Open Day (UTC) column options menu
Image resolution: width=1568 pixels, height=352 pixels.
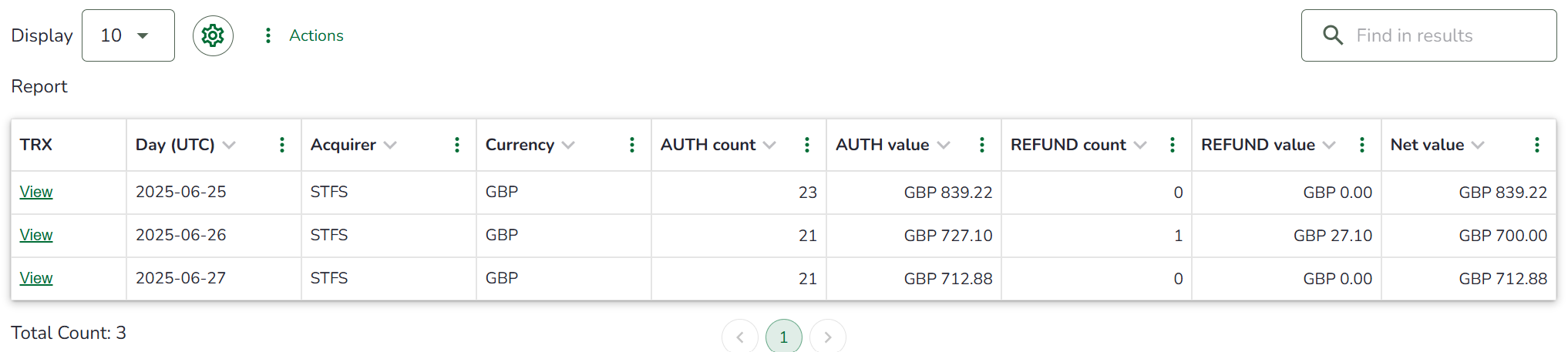click(282, 145)
